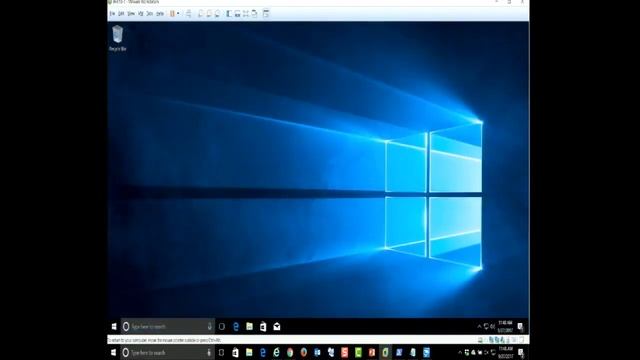
Task: Click the guest volume tray icon
Action: pyautogui.click(x=492, y=327)
